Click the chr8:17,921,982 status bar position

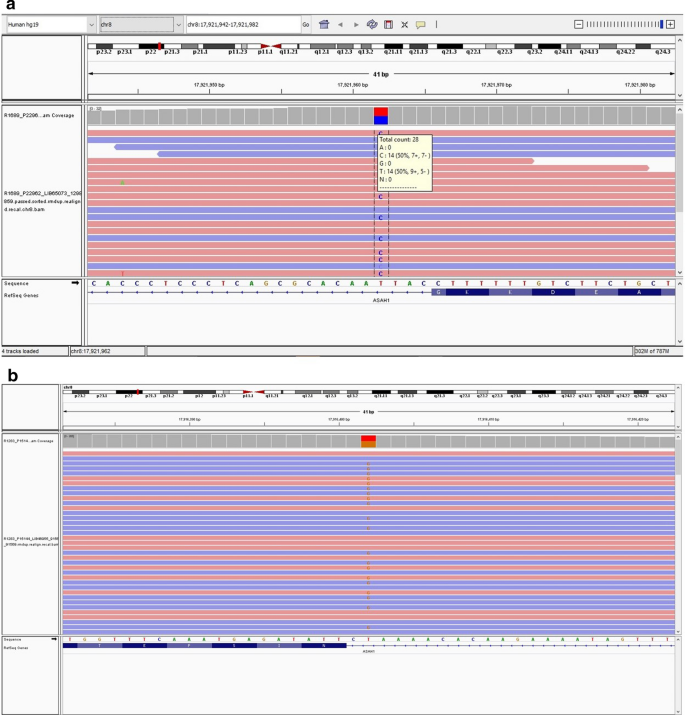(x=91, y=351)
